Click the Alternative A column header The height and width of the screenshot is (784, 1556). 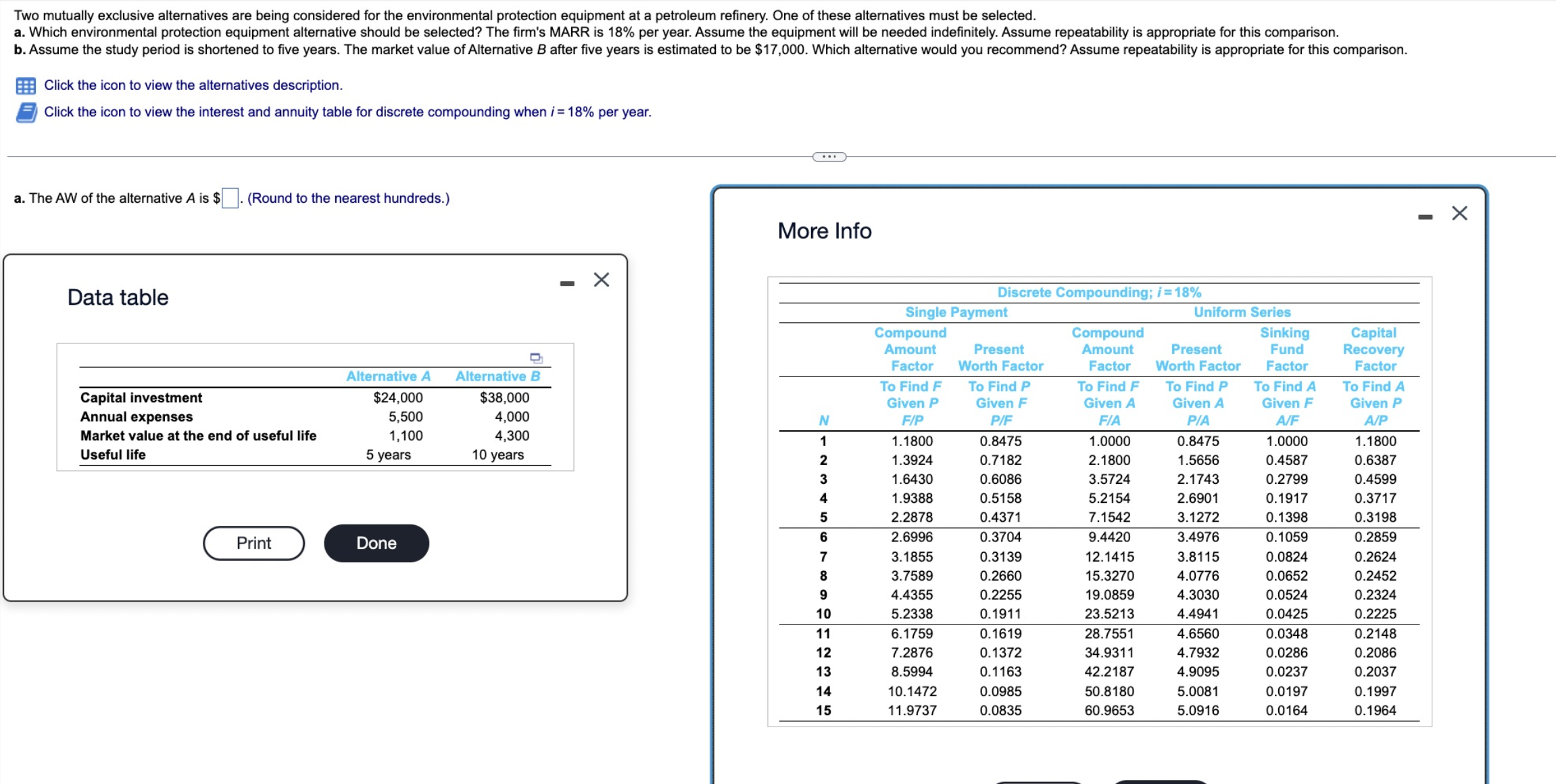pos(388,376)
